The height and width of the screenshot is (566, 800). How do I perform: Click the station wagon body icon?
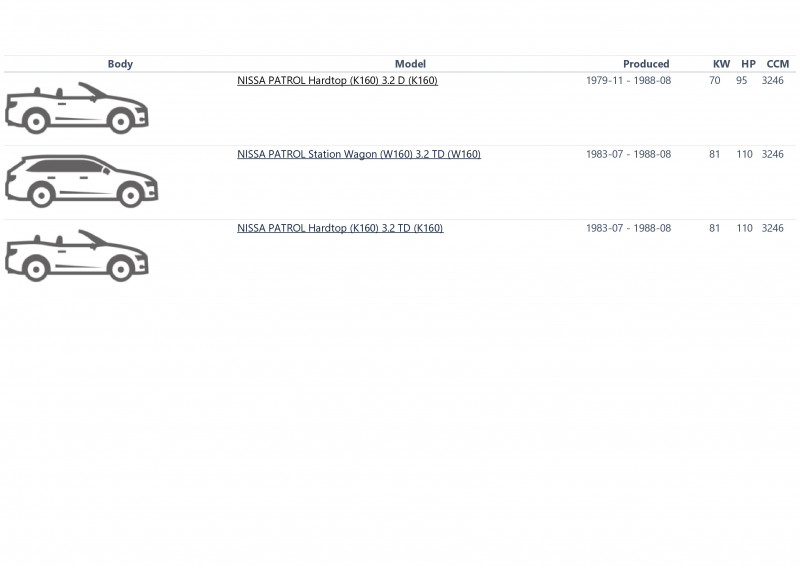[82, 181]
